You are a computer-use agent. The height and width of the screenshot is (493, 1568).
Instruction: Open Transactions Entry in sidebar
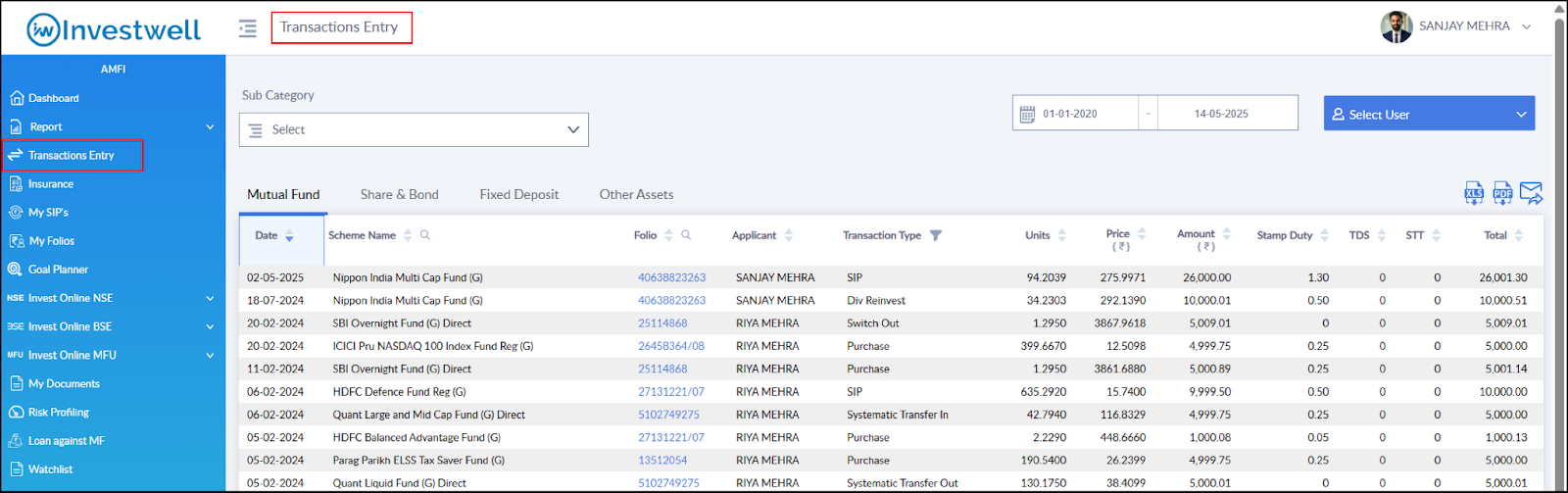tap(73, 155)
